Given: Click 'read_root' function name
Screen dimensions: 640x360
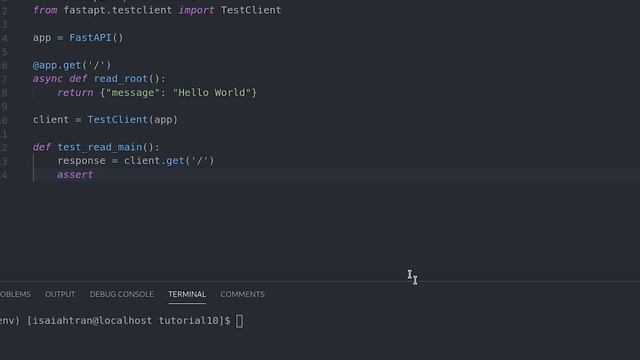Looking at the screenshot, I should [120, 79].
